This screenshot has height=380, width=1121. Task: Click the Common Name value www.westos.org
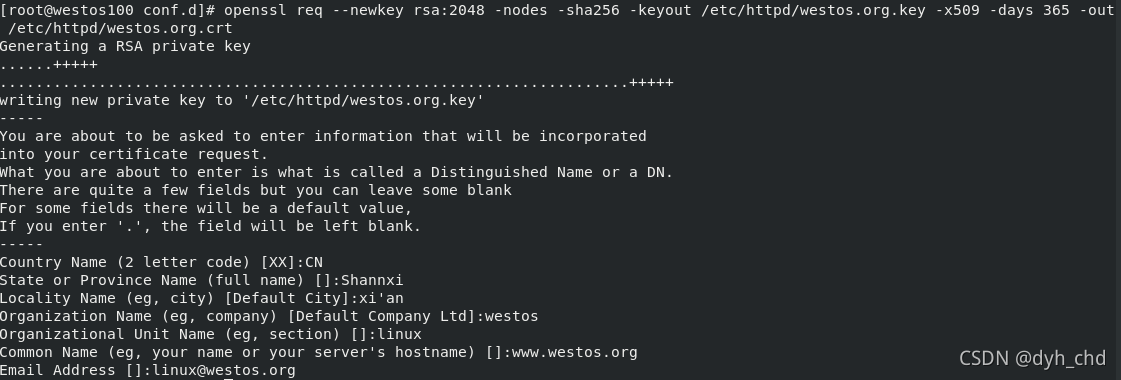pos(574,352)
